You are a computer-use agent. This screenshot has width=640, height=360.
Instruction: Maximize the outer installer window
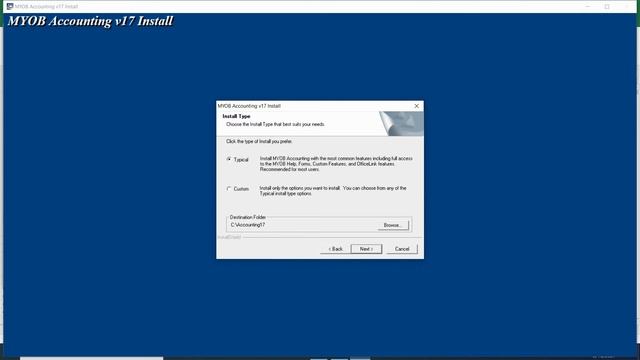point(607,7)
